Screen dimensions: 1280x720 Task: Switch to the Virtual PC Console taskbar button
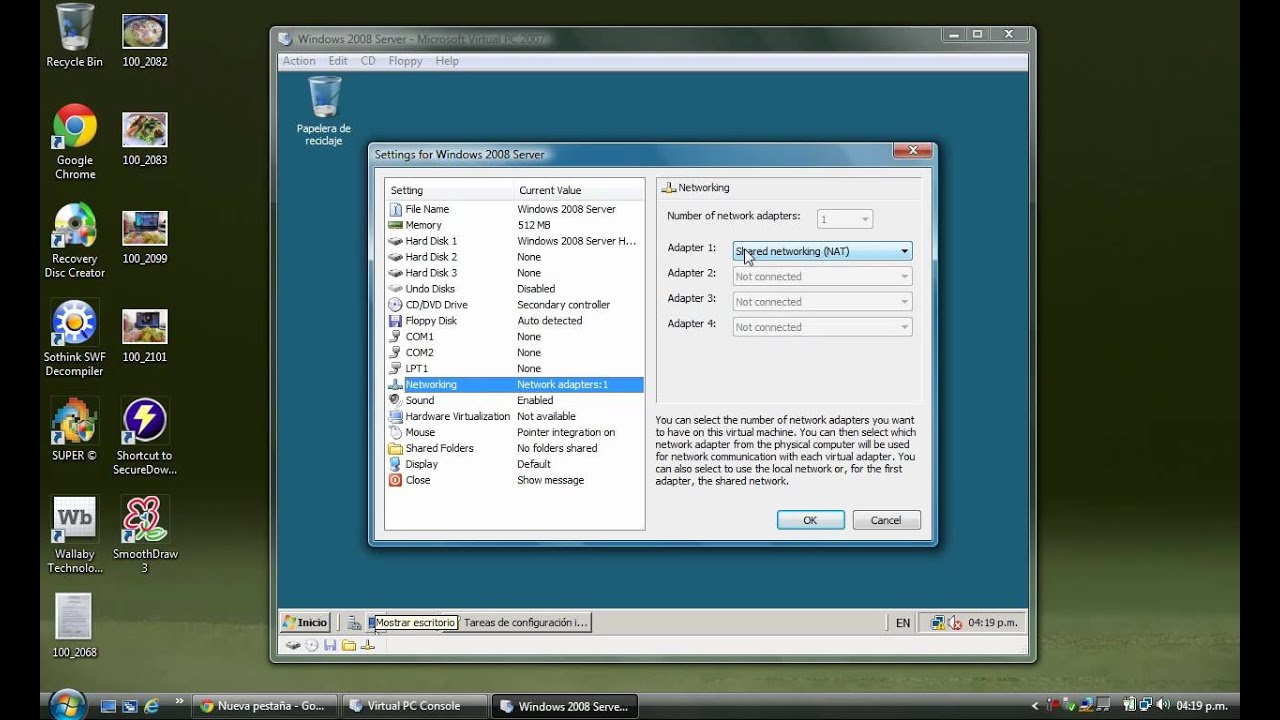[x=414, y=706]
